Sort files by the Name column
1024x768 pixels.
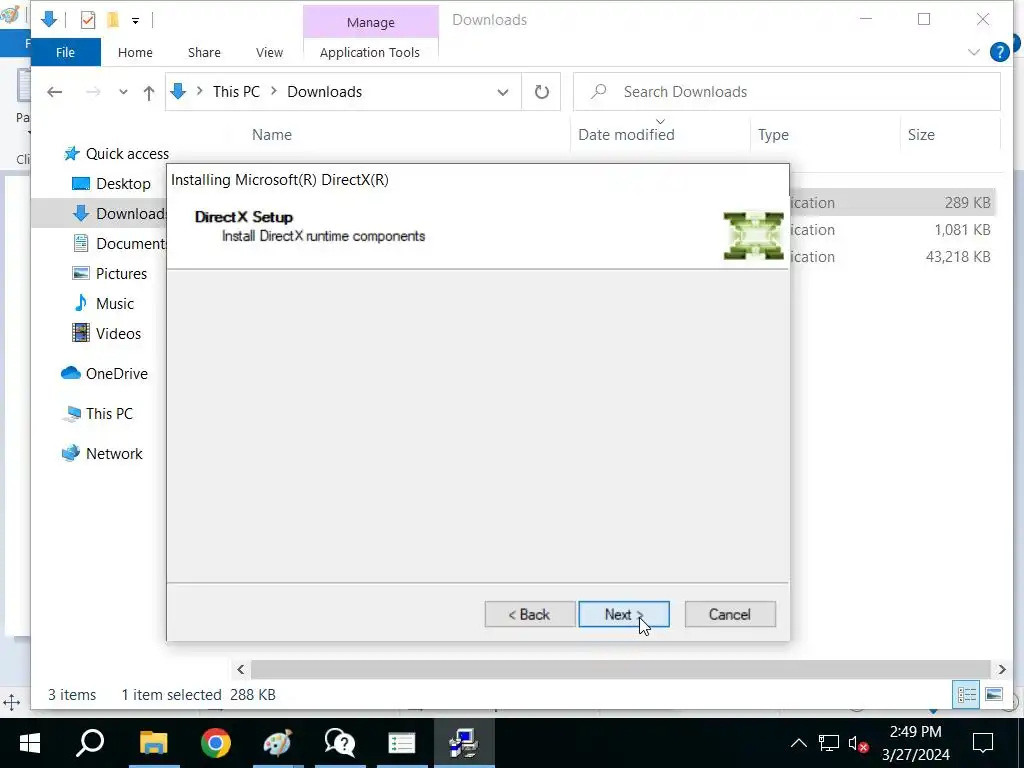coord(272,135)
